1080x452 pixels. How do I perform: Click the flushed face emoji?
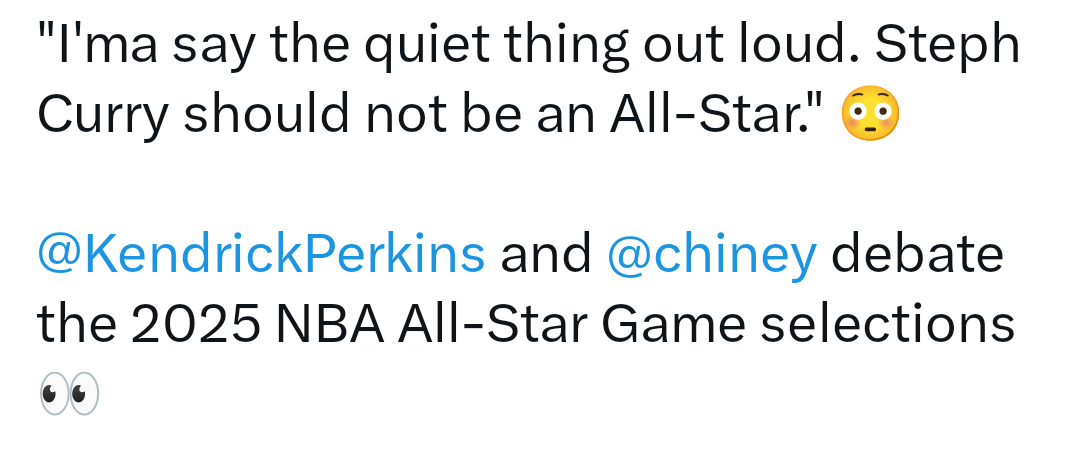click(x=870, y=114)
